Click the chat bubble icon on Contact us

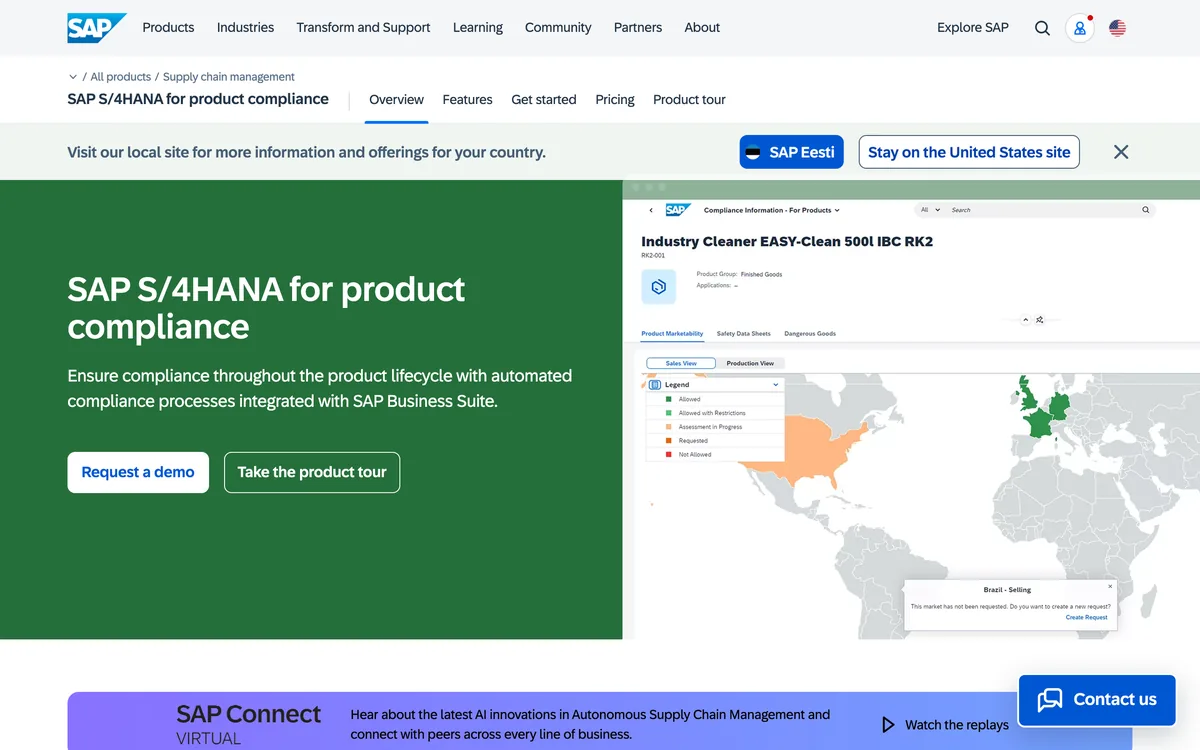coord(1050,700)
